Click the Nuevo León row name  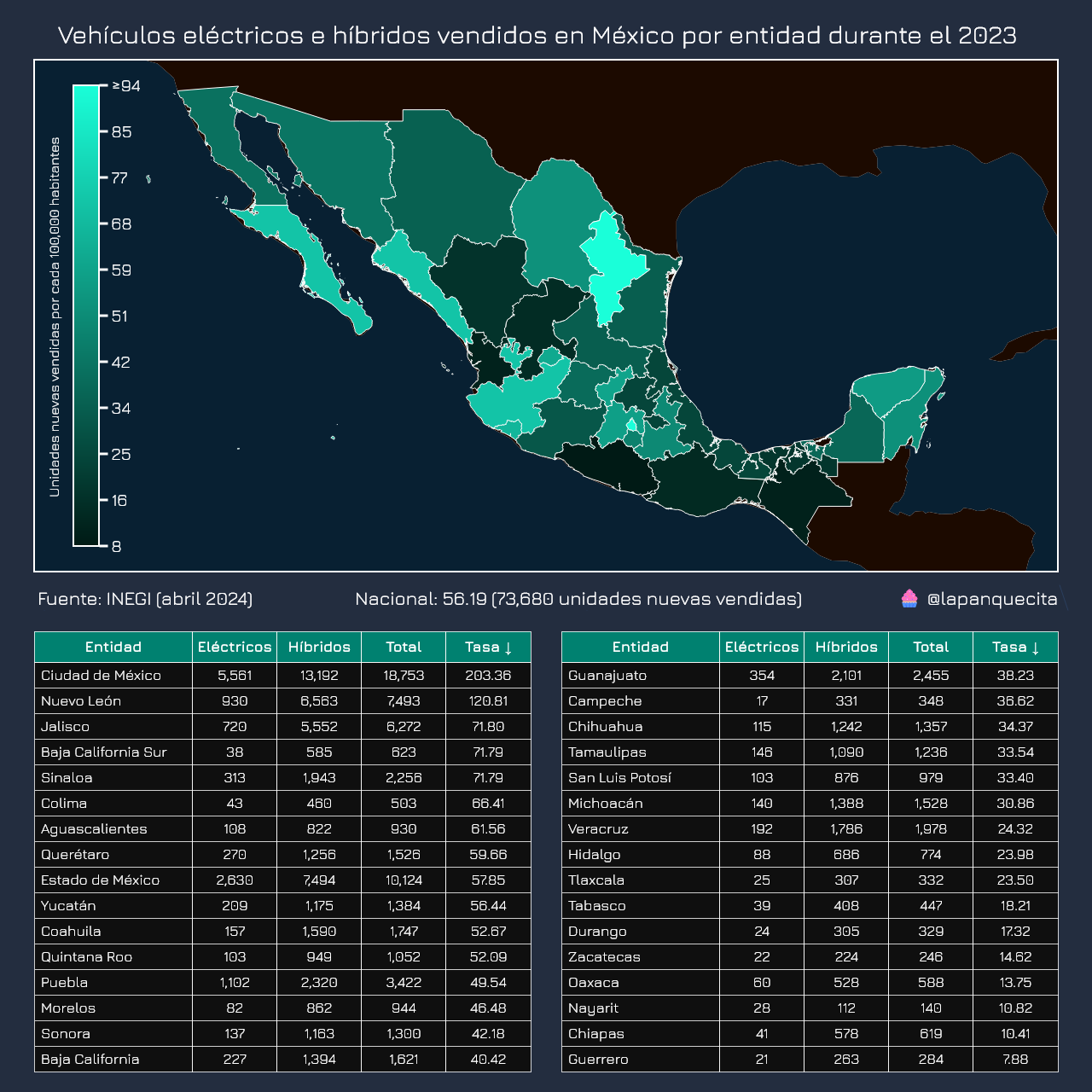(81, 700)
